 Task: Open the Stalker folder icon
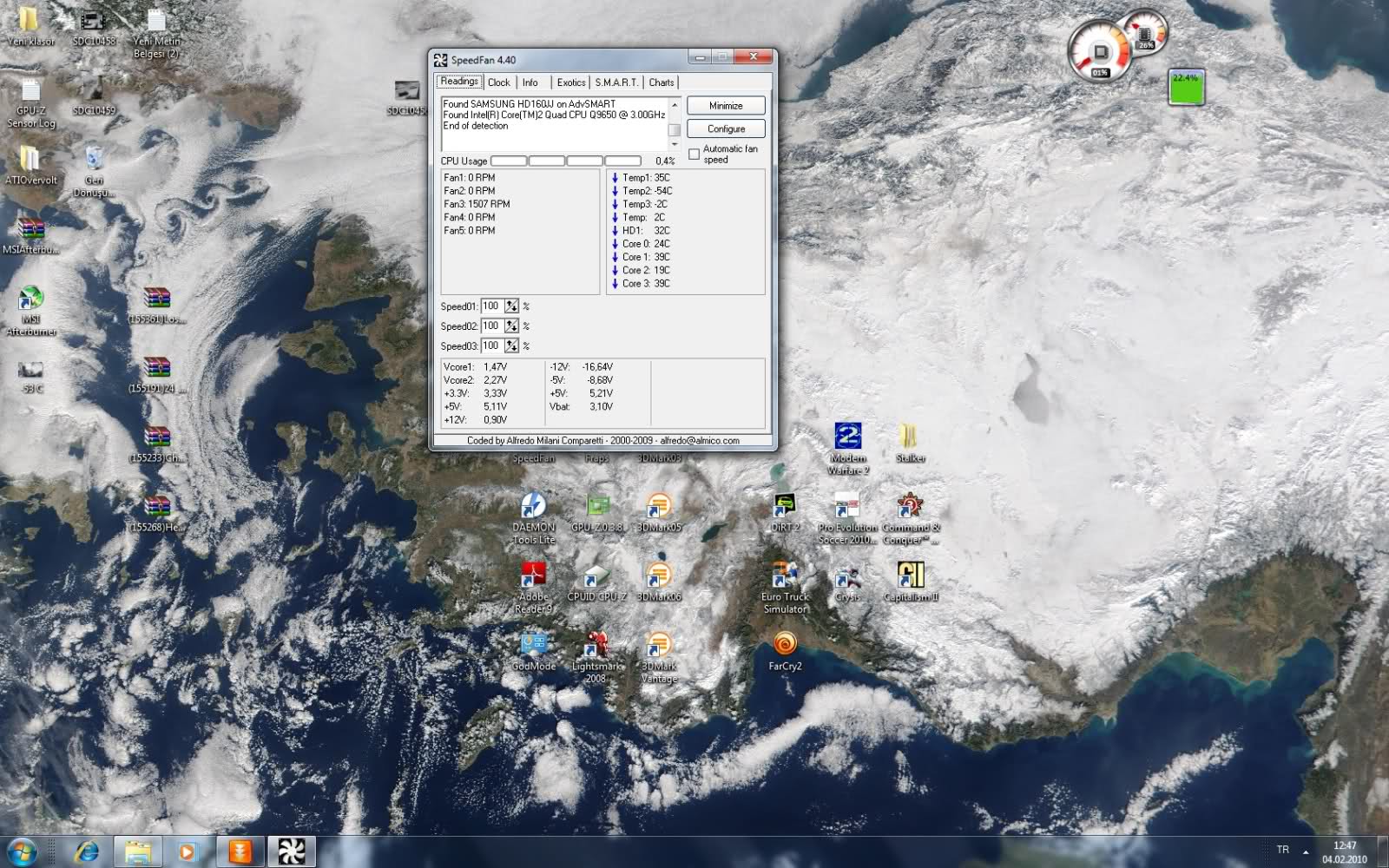point(910,443)
